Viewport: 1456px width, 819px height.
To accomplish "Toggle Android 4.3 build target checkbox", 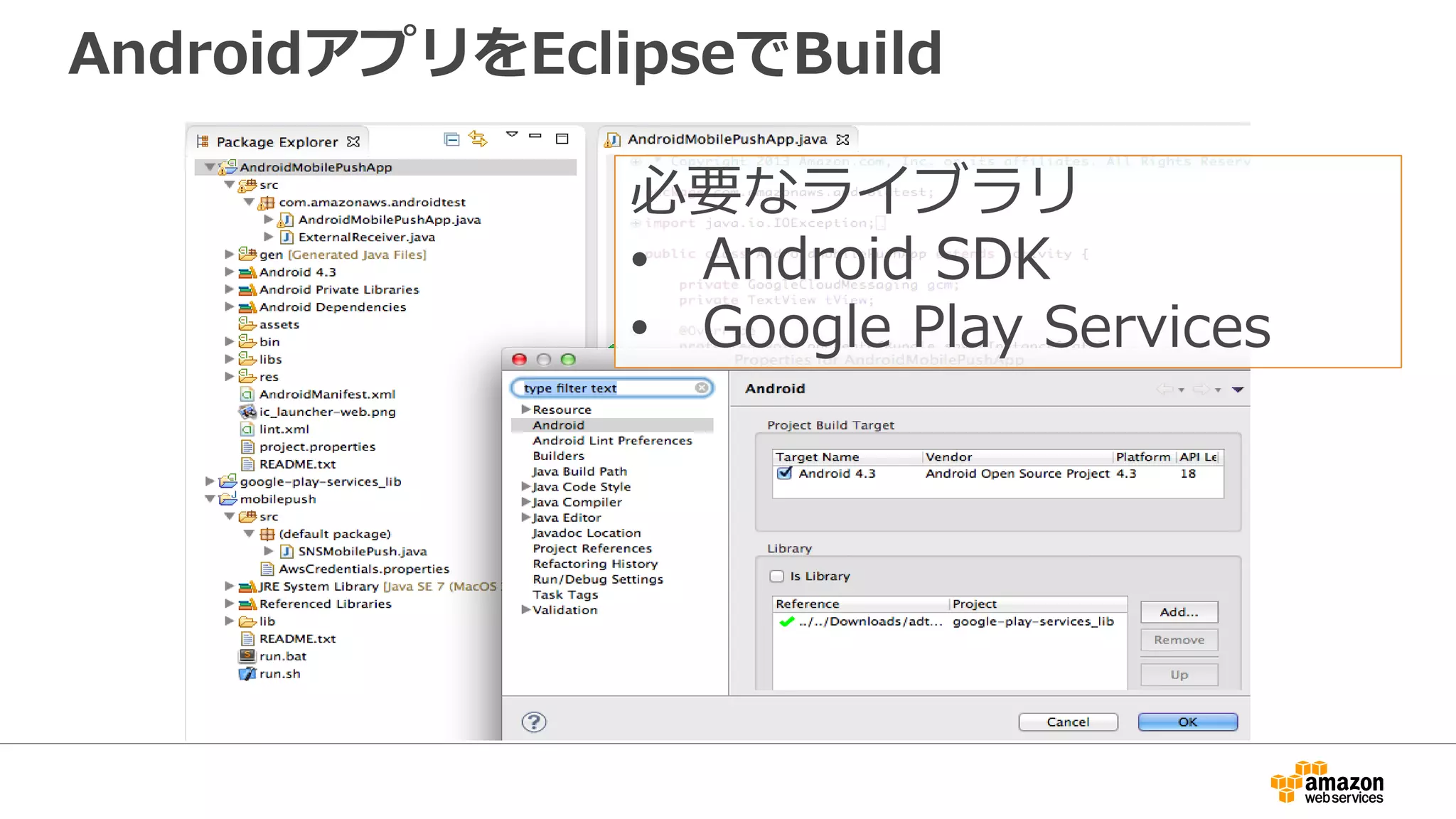I will (784, 473).
